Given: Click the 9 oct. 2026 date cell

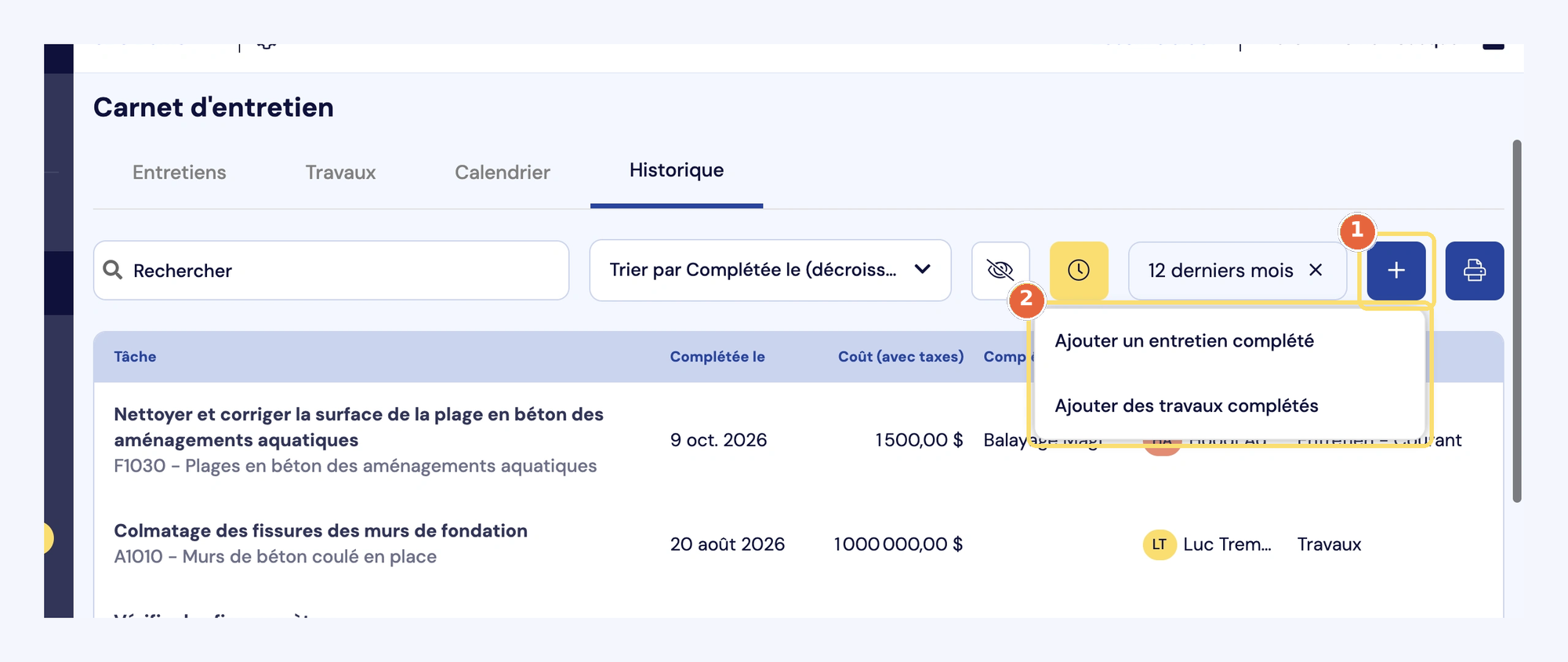Looking at the screenshot, I should [718, 440].
